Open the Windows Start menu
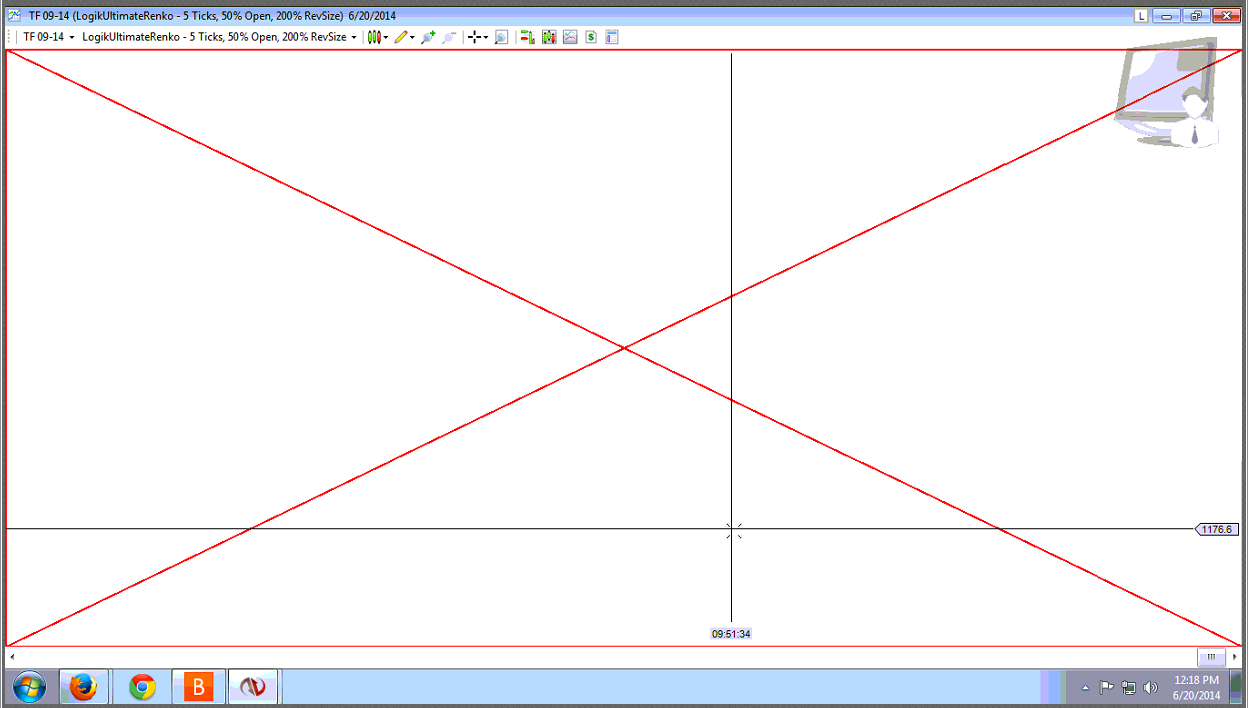Screen dimensions: 1249x708 (x=29, y=688)
